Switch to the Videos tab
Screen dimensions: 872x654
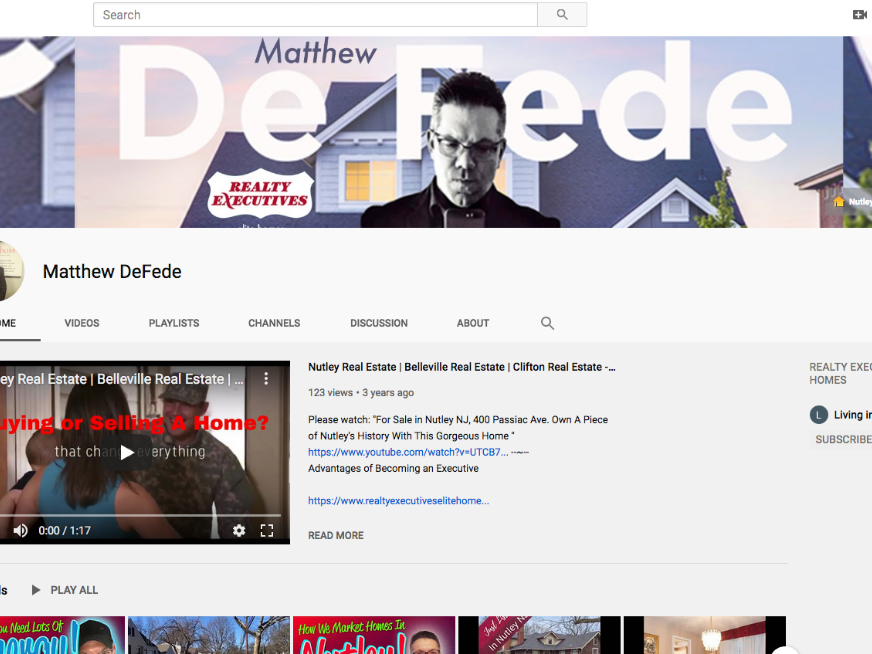(x=82, y=323)
